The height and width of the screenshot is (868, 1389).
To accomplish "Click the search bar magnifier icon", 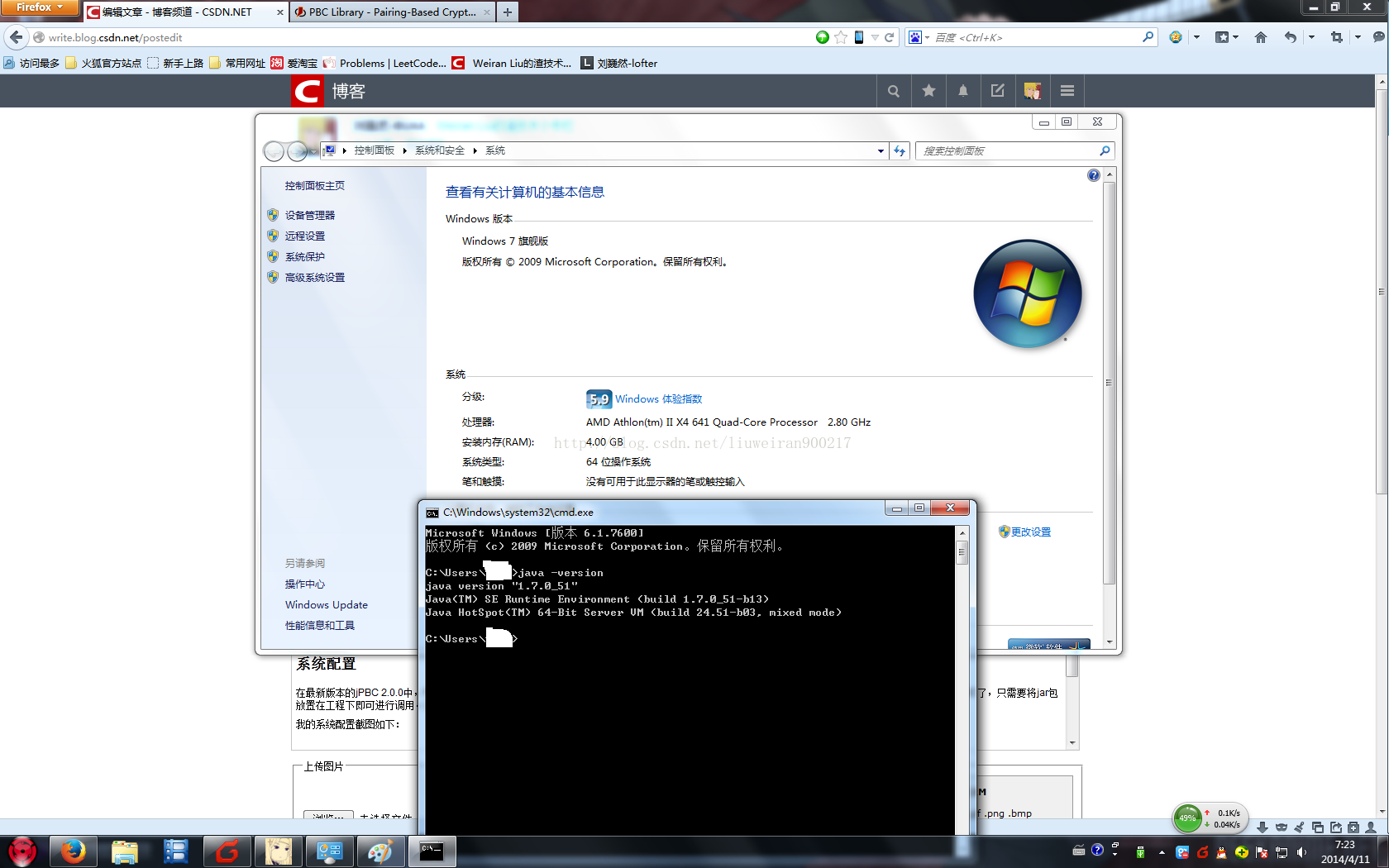I will click(1148, 37).
